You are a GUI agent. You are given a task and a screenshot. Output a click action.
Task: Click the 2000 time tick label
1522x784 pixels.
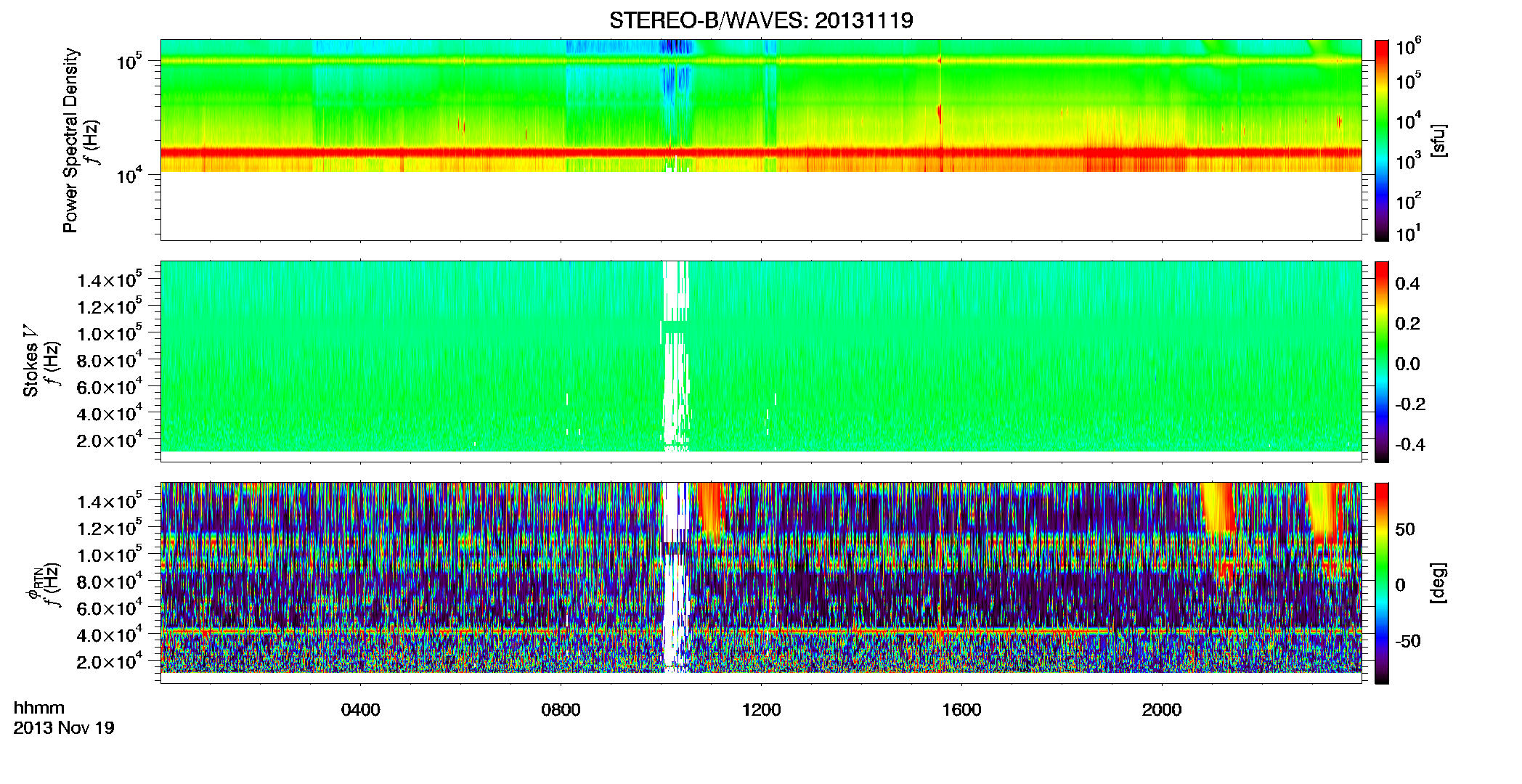pyautogui.click(x=1162, y=710)
